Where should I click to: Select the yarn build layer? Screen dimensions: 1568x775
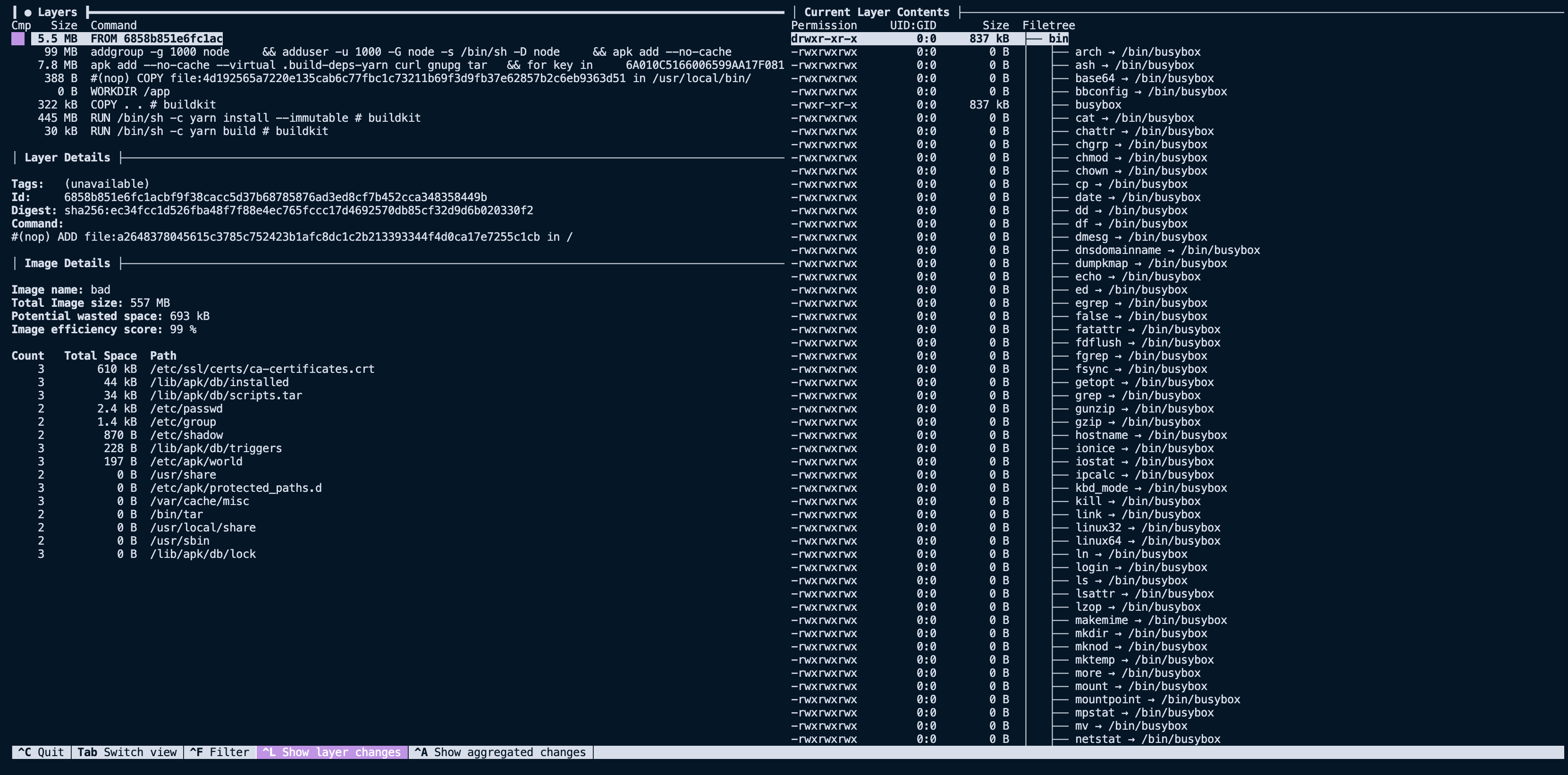tap(209, 132)
